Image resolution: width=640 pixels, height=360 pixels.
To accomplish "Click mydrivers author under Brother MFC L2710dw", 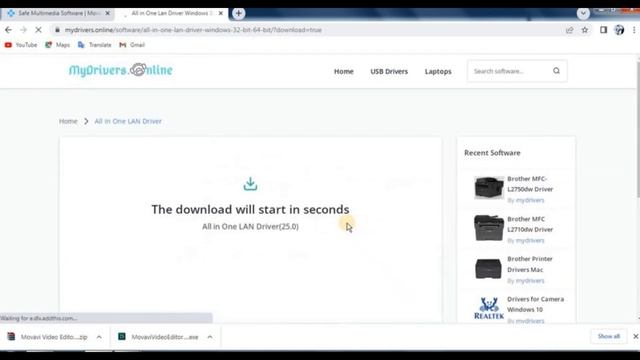I will (x=530, y=240).
